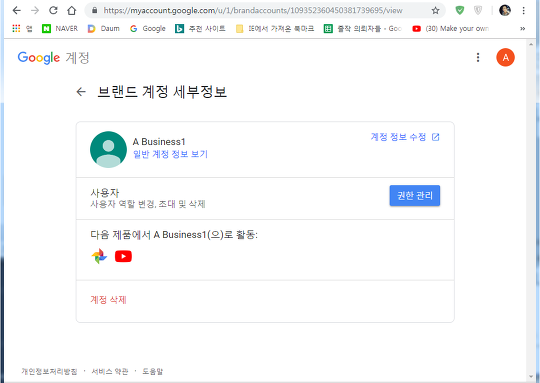The image size is (540, 383).
Task: Open the NAVER bookmark
Action: 60,29
